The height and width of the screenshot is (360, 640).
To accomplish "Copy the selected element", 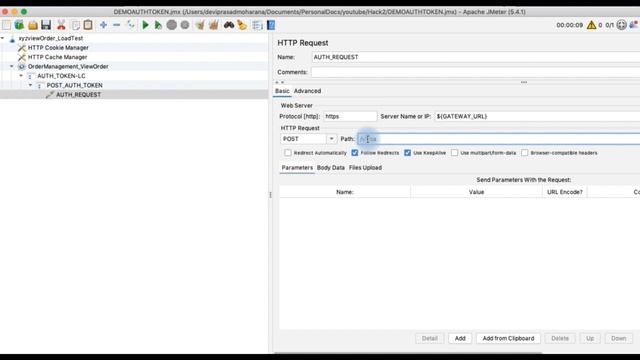I will click(76, 25).
